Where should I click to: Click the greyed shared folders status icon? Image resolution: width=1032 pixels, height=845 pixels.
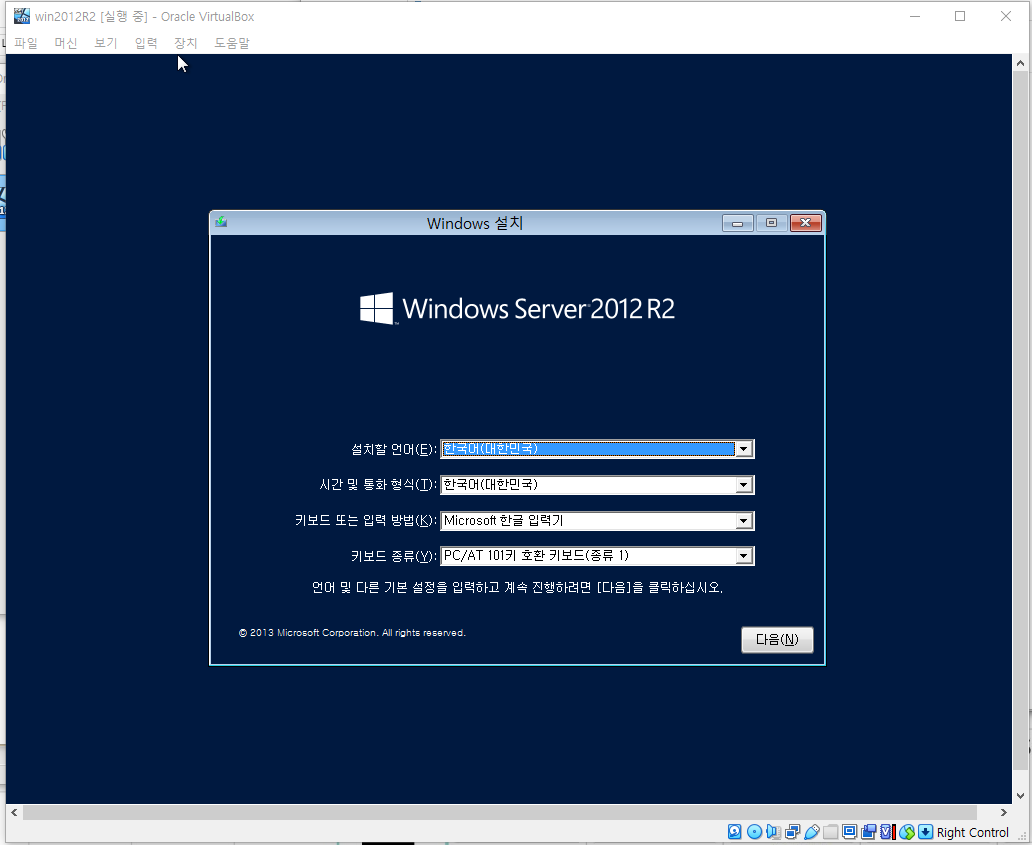[x=830, y=832]
